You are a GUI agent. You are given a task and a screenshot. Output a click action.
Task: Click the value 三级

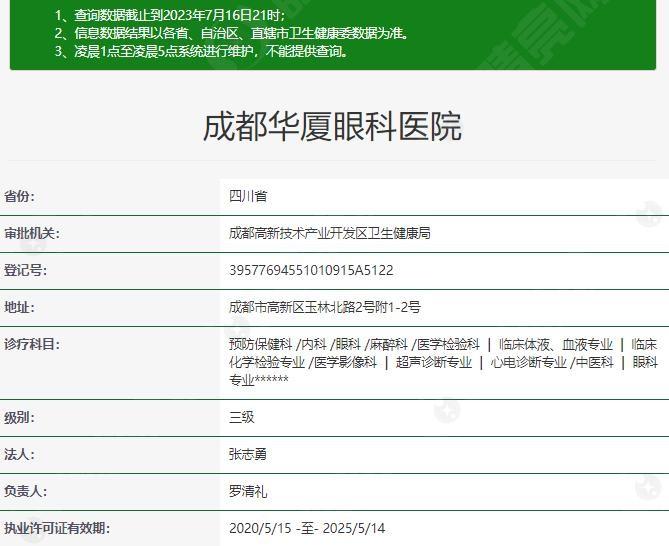[241, 417]
